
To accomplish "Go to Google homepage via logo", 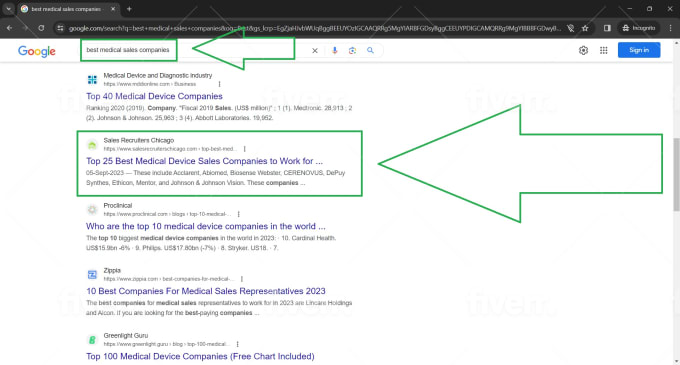I will point(37,51).
